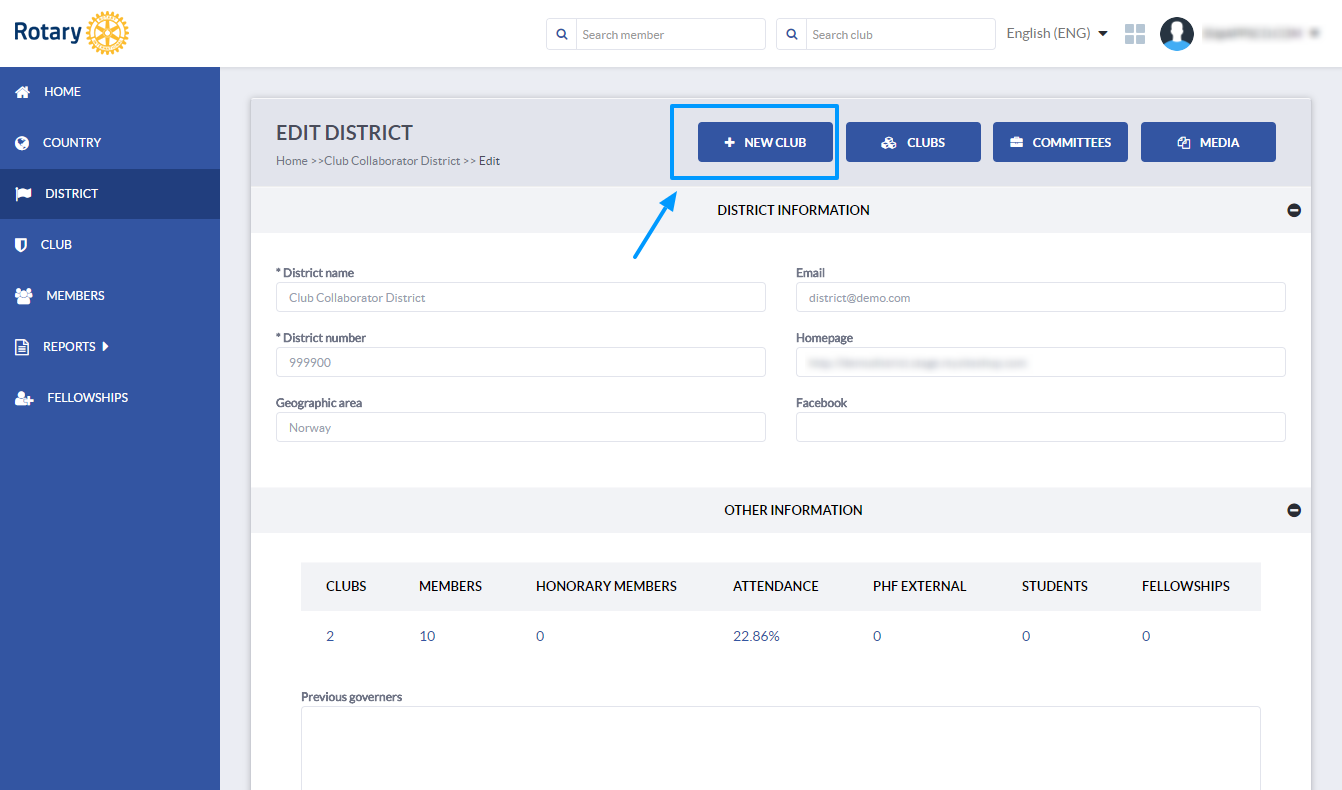Click the Attendance column header
Image resolution: width=1342 pixels, height=790 pixels.
[x=775, y=586]
